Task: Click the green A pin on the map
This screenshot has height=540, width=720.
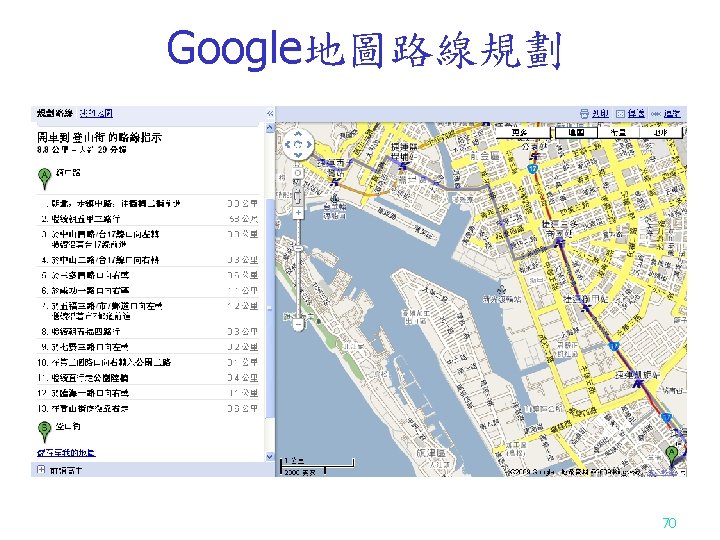Action: point(672,457)
